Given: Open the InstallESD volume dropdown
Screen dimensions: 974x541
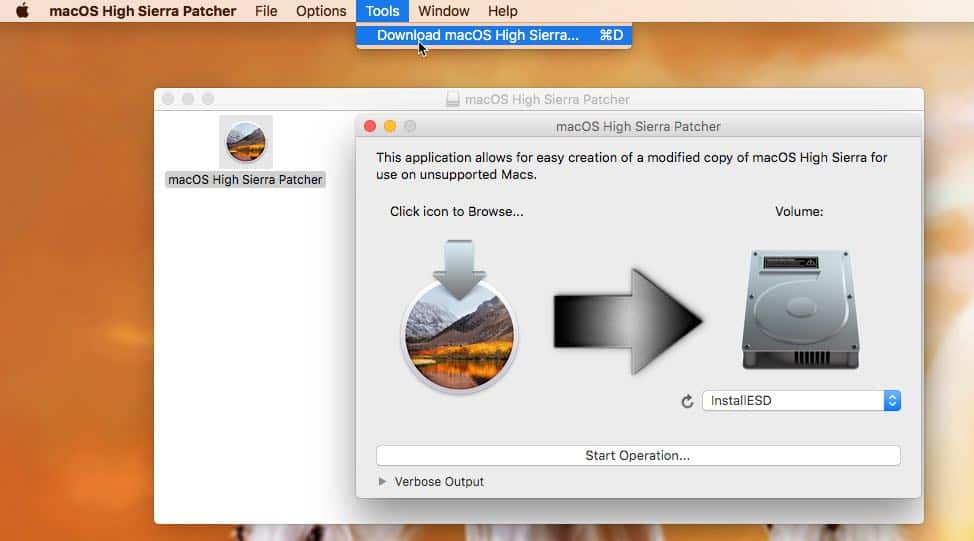Looking at the screenshot, I should pyautogui.click(x=801, y=401).
